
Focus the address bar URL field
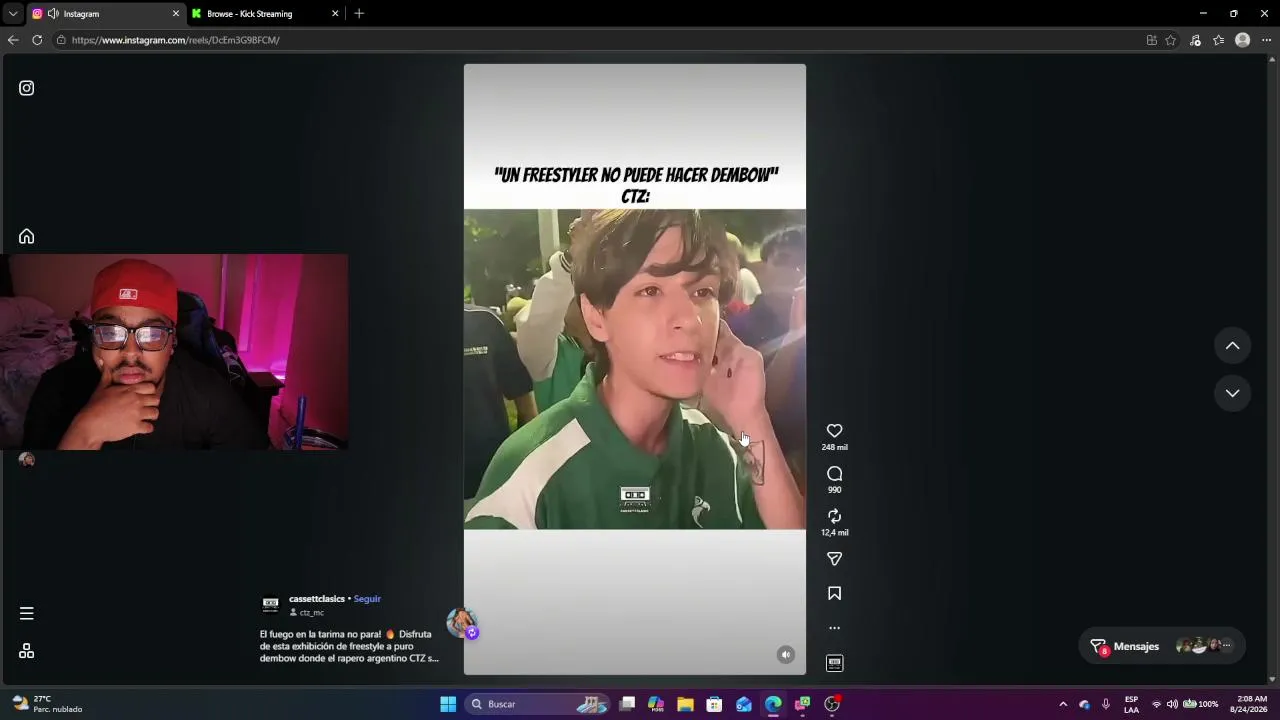pyautogui.click(x=600, y=40)
